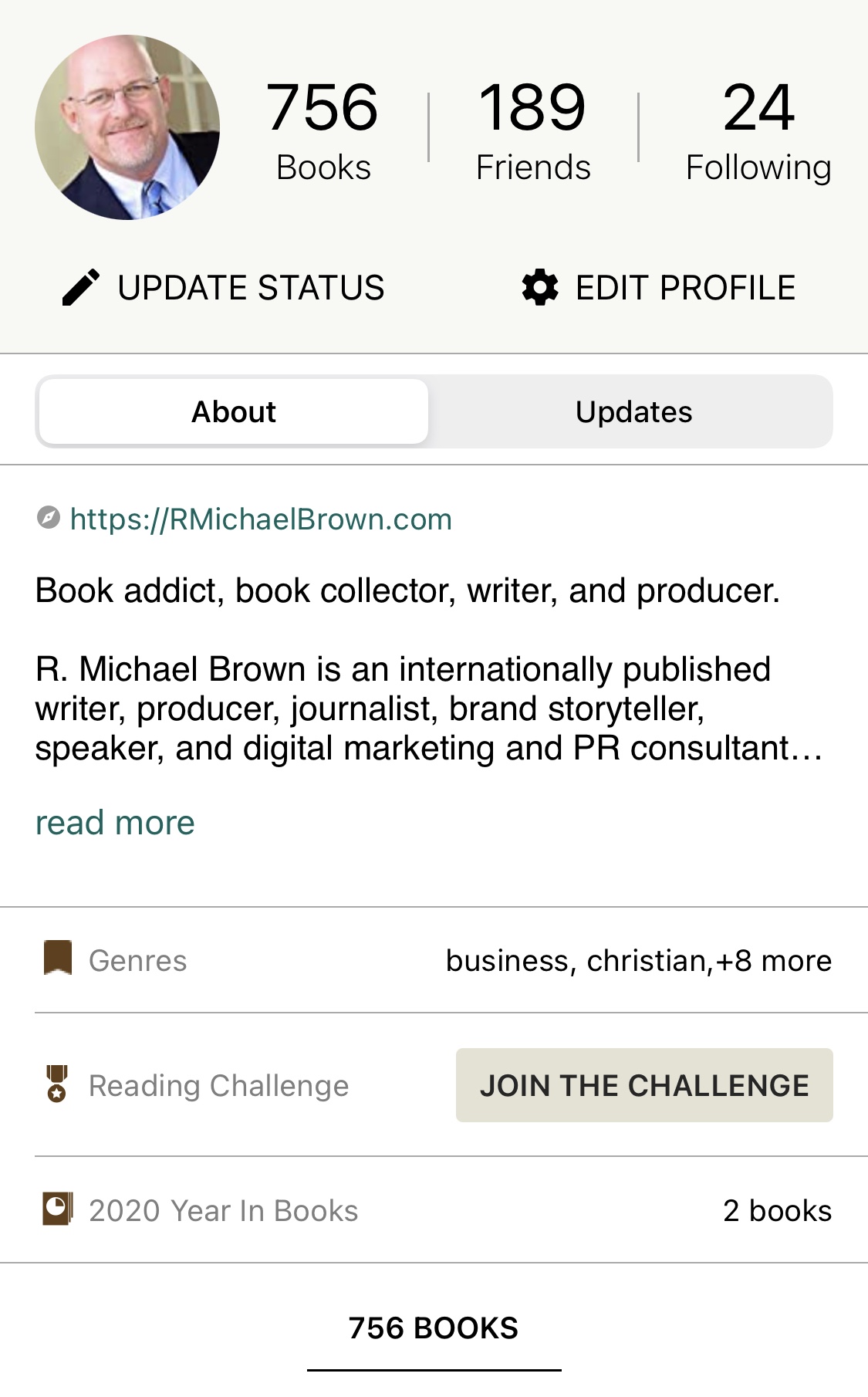The image size is (868, 1397).
Task: View the 189 Friends list
Action: [533, 131]
